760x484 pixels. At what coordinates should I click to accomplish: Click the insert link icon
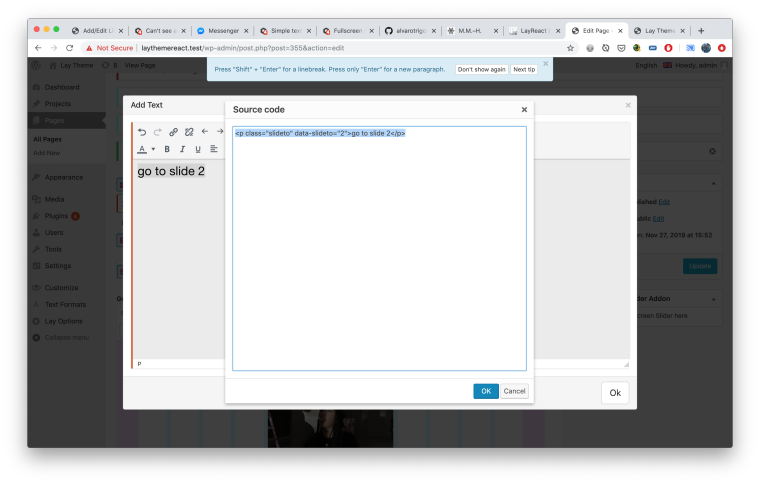coord(173,131)
